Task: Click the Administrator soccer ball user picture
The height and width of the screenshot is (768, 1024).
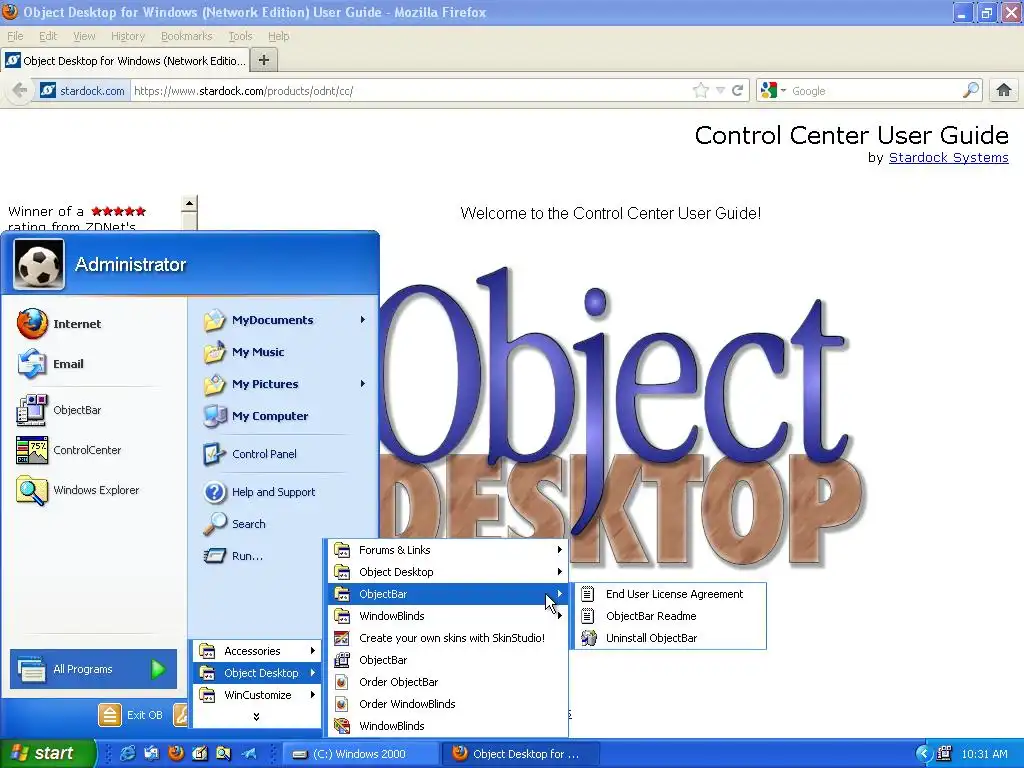Action: tap(39, 264)
